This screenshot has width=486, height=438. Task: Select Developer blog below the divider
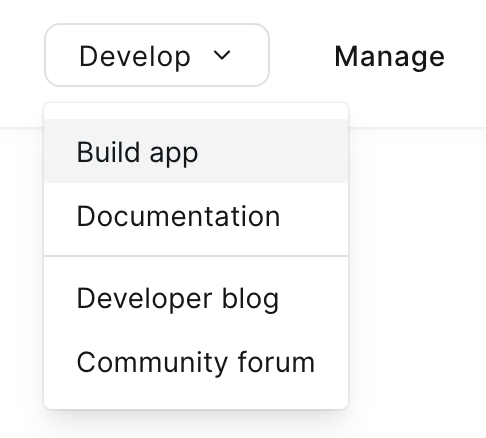pos(196,298)
